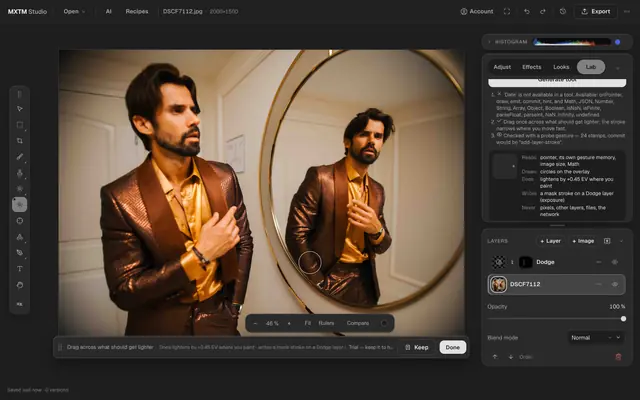Switch to the Looks tab
This screenshot has width=640, height=400.
(x=561, y=67)
